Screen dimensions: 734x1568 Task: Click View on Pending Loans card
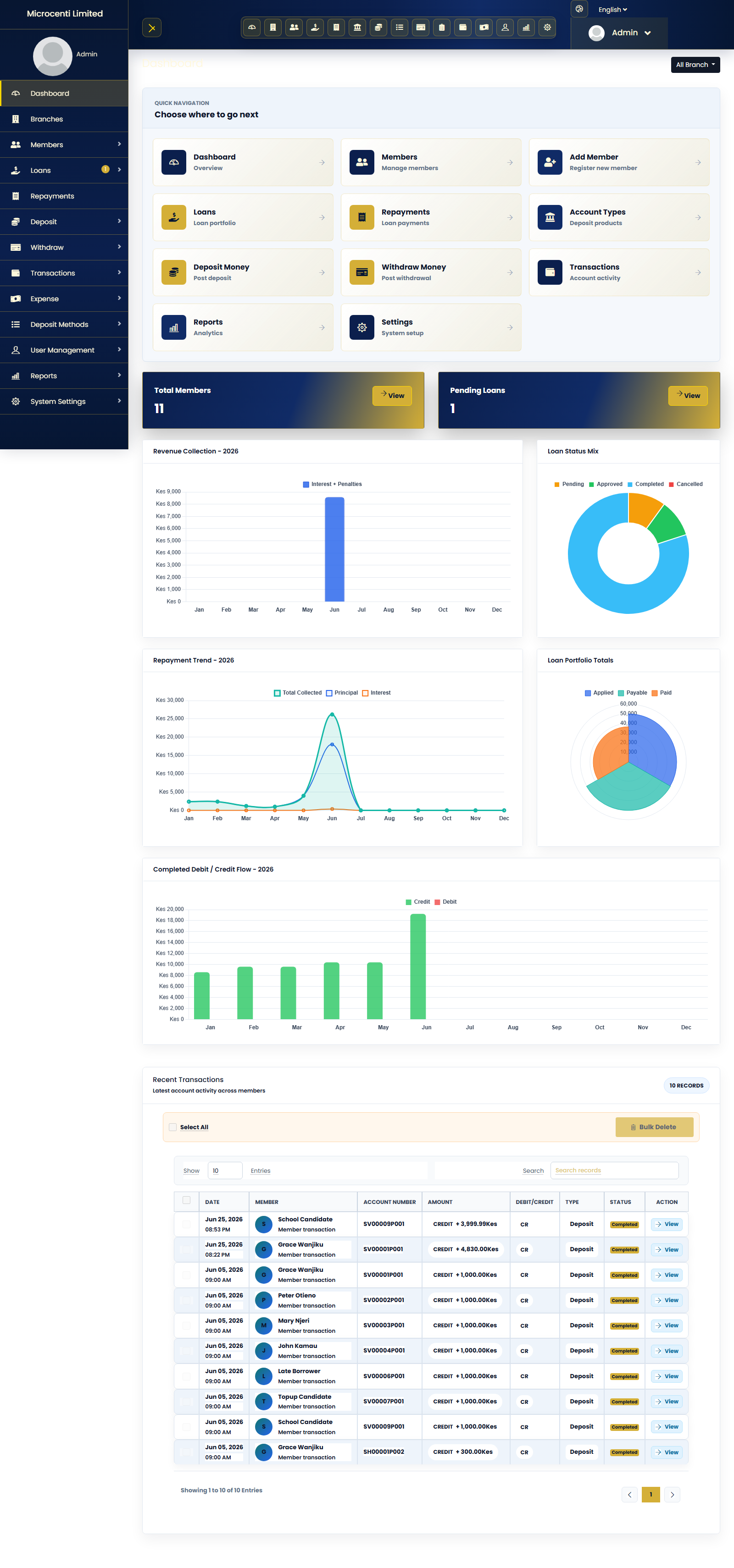click(x=688, y=396)
